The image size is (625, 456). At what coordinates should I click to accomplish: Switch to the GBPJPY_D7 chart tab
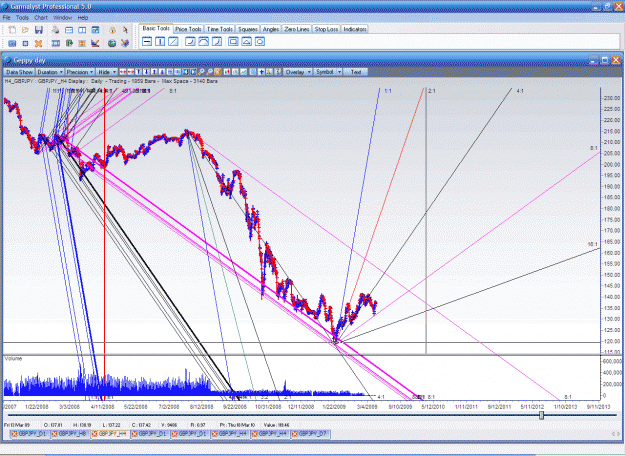pos(312,434)
